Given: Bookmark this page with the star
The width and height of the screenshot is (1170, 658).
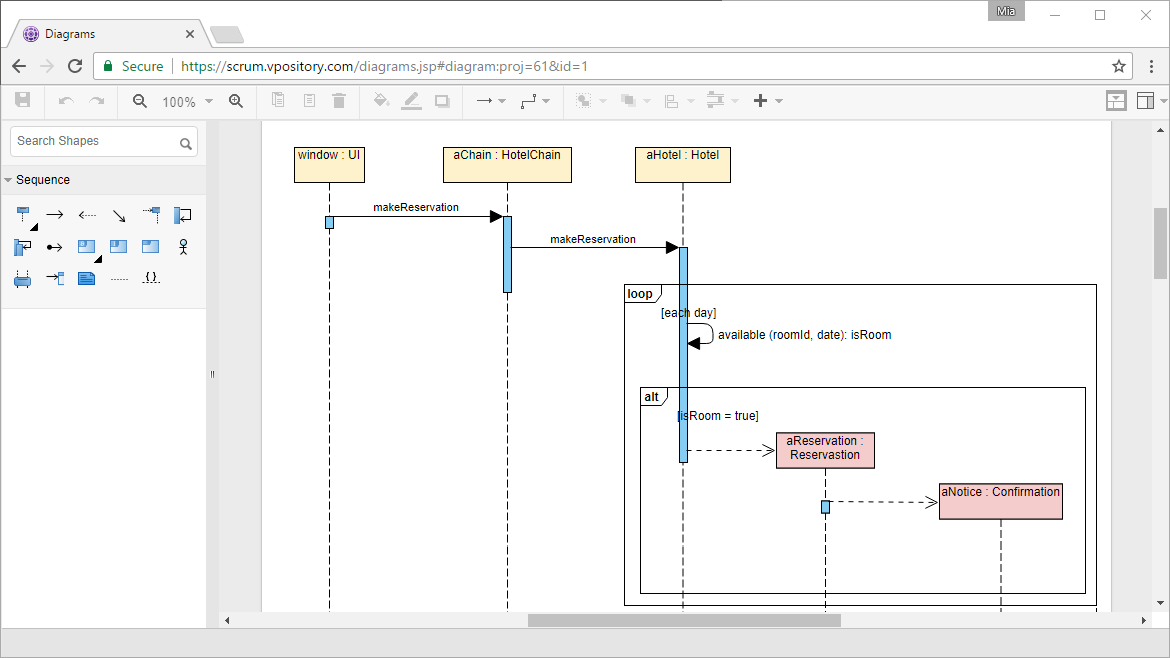Looking at the screenshot, I should click(x=1119, y=66).
